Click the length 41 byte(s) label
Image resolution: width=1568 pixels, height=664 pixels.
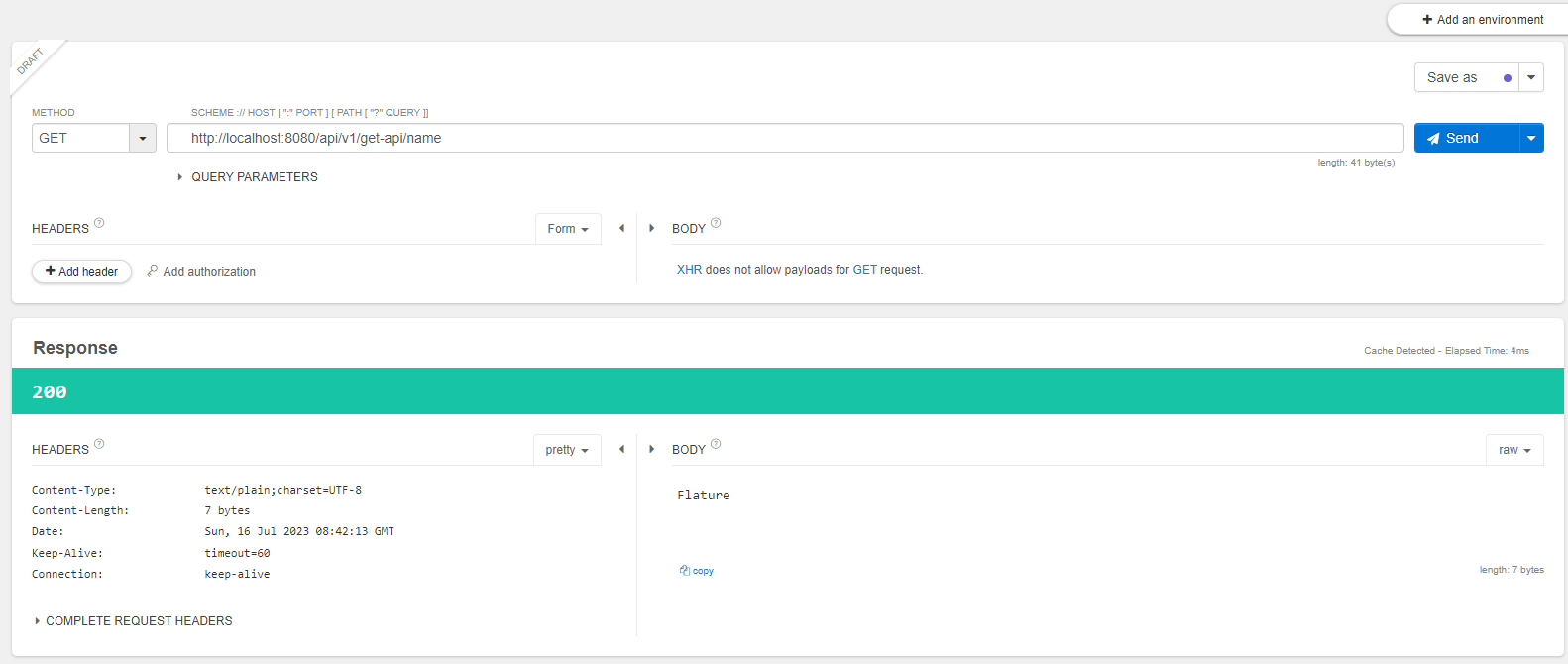pos(1356,163)
